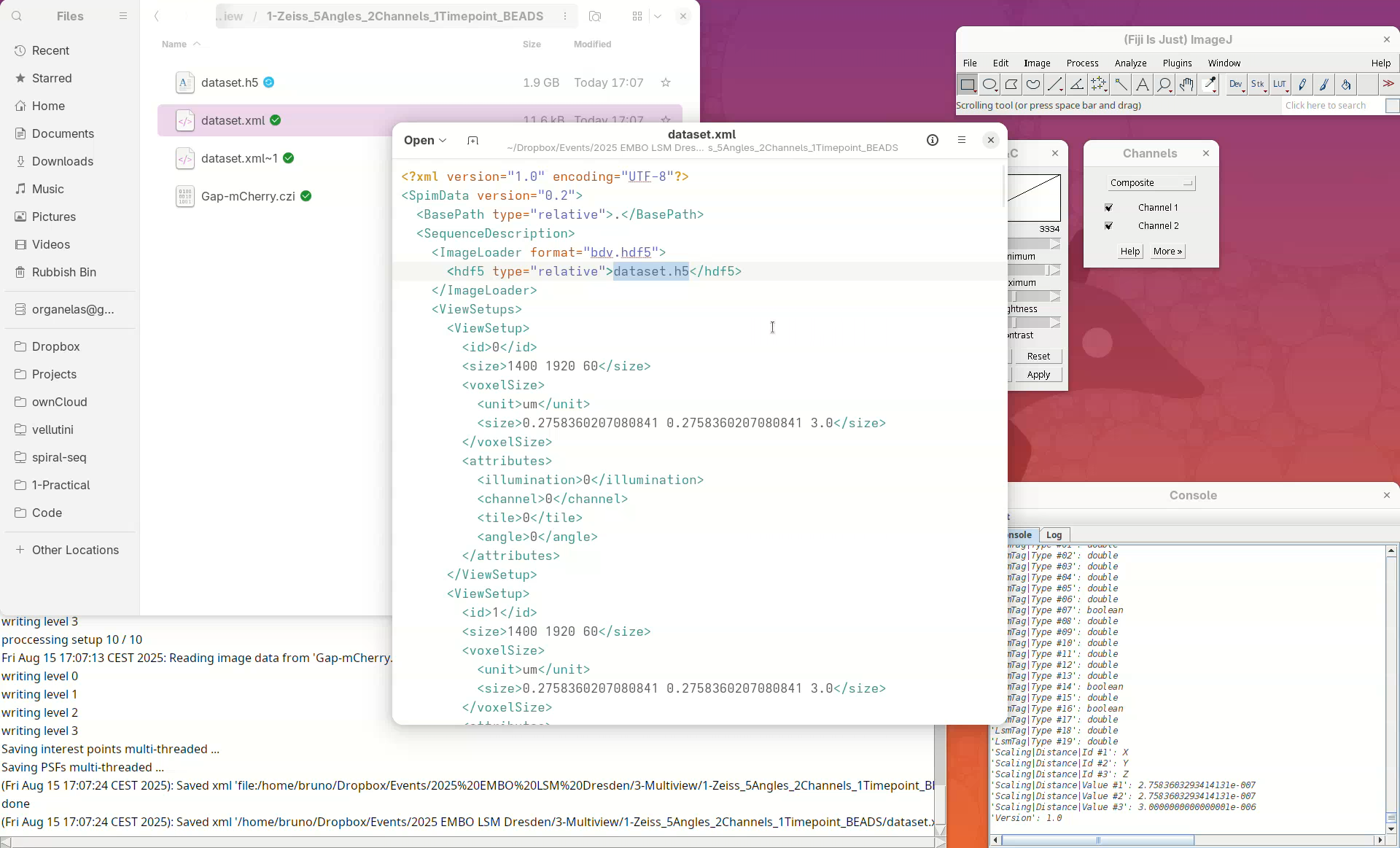Screen dimensions: 1400x848
Task: Select the Oval selection tool
Action: (x=989, y=85)
